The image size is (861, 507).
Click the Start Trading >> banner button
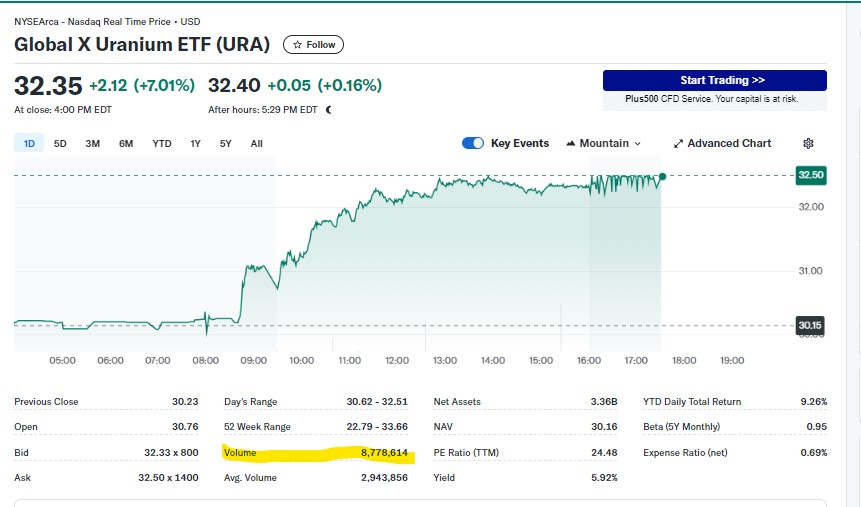(x=714, y=80)
